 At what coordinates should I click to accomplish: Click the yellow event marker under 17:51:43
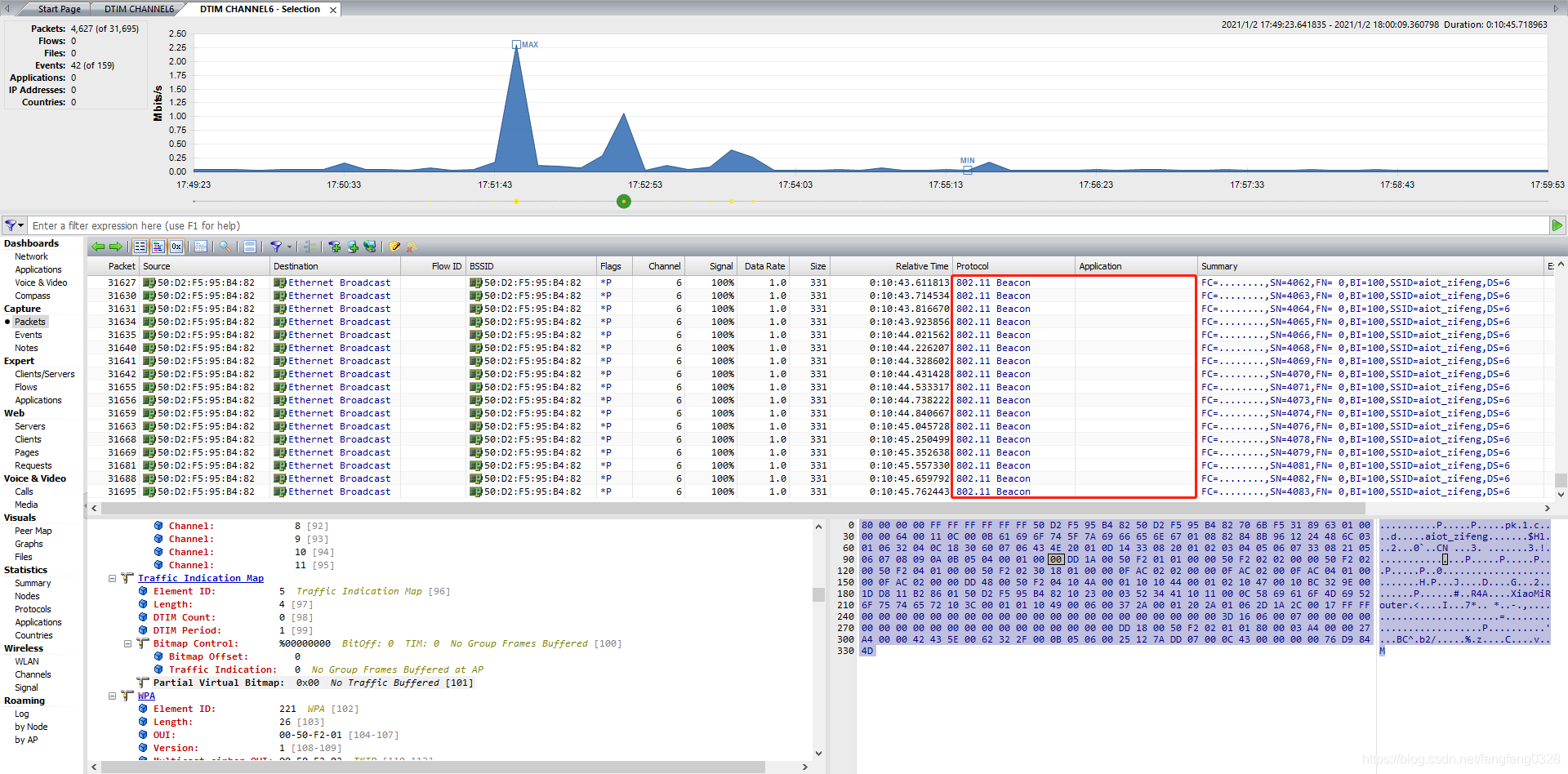click(516, 201)
